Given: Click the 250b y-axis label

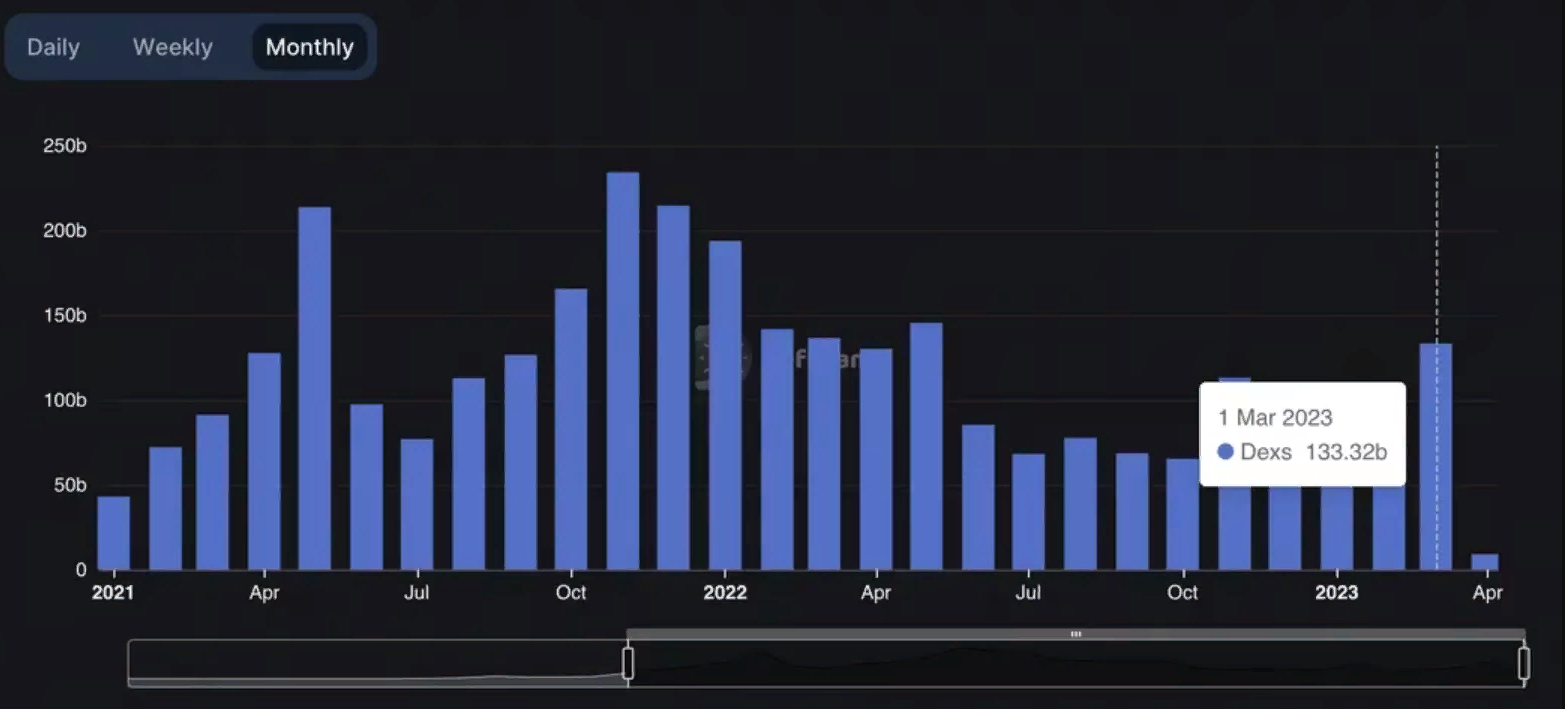Looking at the screenshot, I should click(65, 146).
